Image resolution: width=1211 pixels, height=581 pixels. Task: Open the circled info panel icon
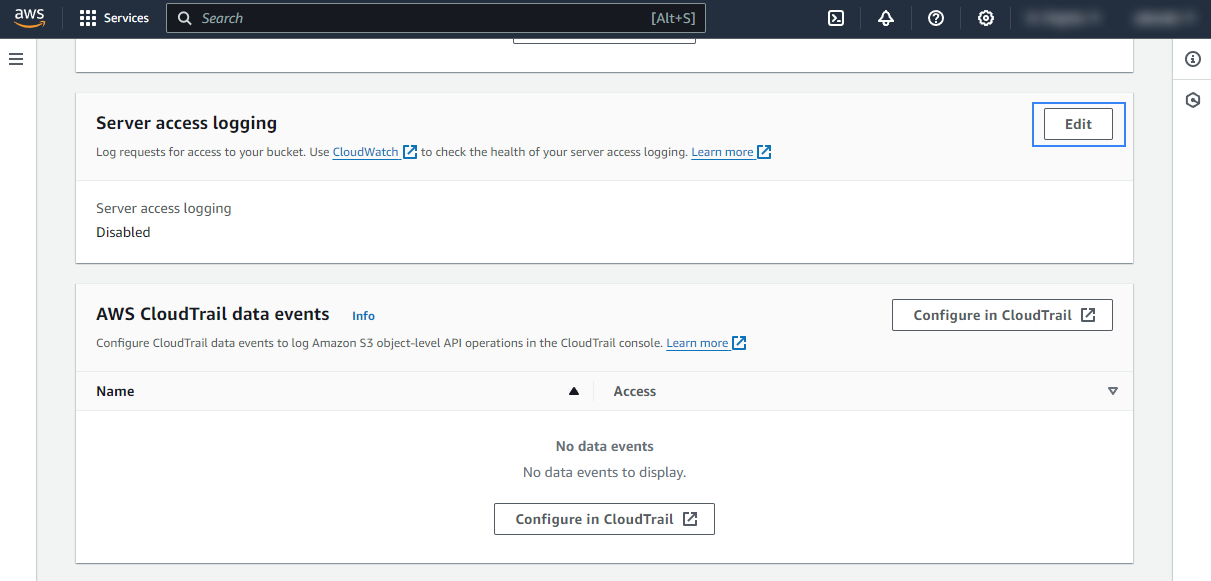(1192, 59)
